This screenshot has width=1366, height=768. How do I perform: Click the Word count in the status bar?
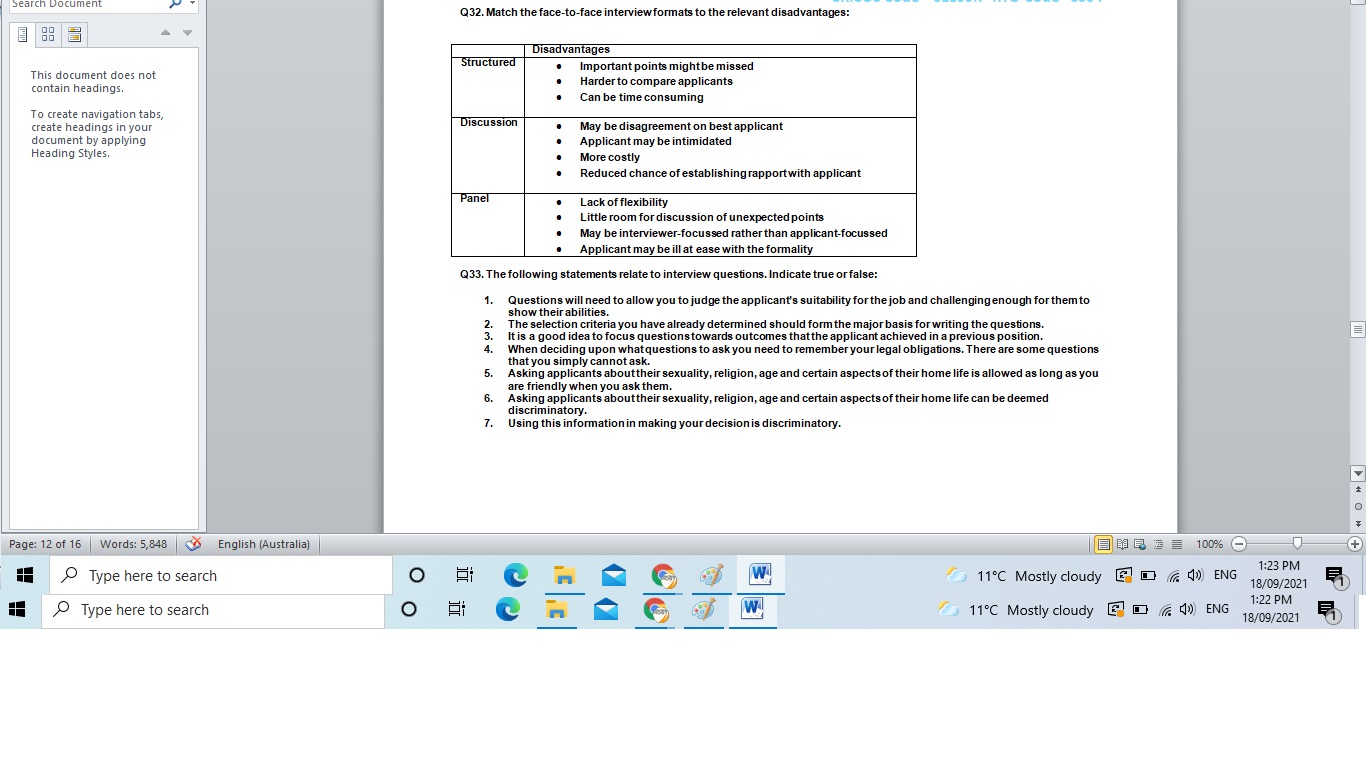tap(134, 544)
